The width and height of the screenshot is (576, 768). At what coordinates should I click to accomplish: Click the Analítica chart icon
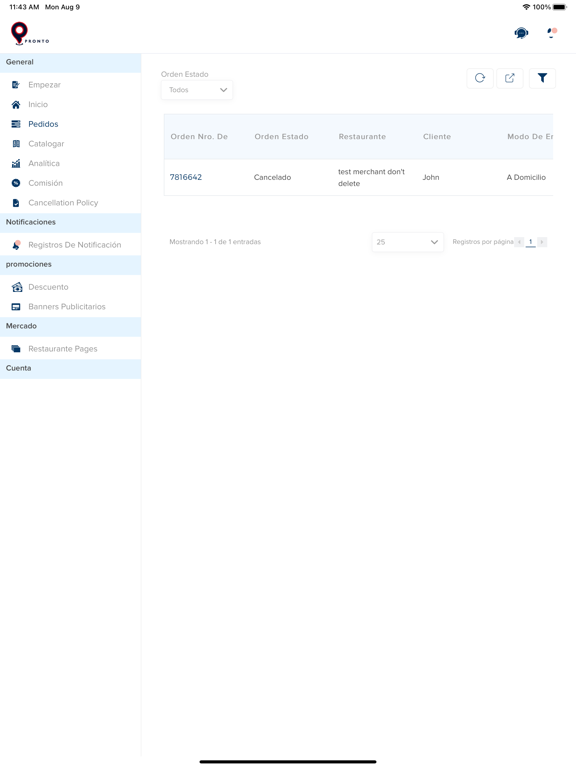(16, 163)
